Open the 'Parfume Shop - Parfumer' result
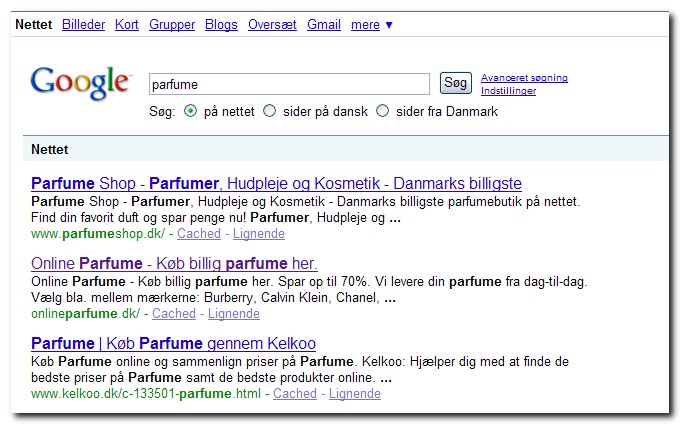Image resolution: width=681 pixels, height=425 pixels. pyautogui.click(x=276, y=183)
